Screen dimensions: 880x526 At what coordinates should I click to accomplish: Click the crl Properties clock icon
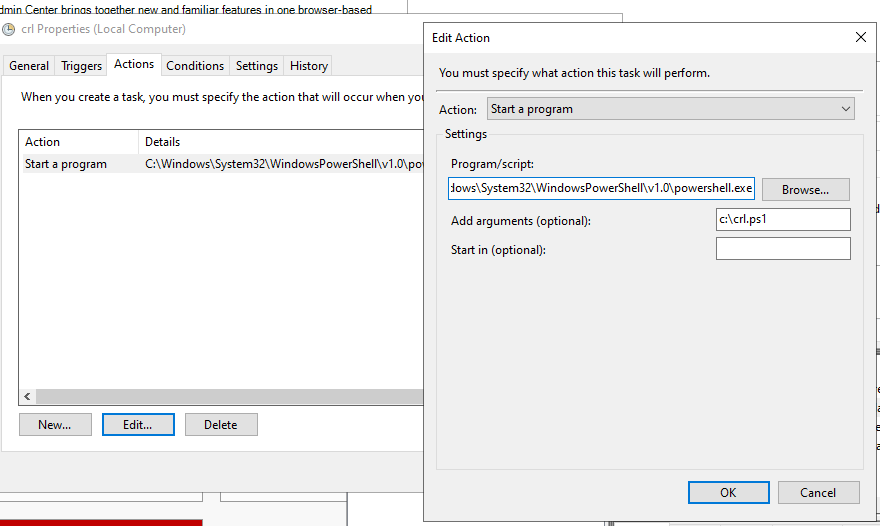click(x=8, y=29)
